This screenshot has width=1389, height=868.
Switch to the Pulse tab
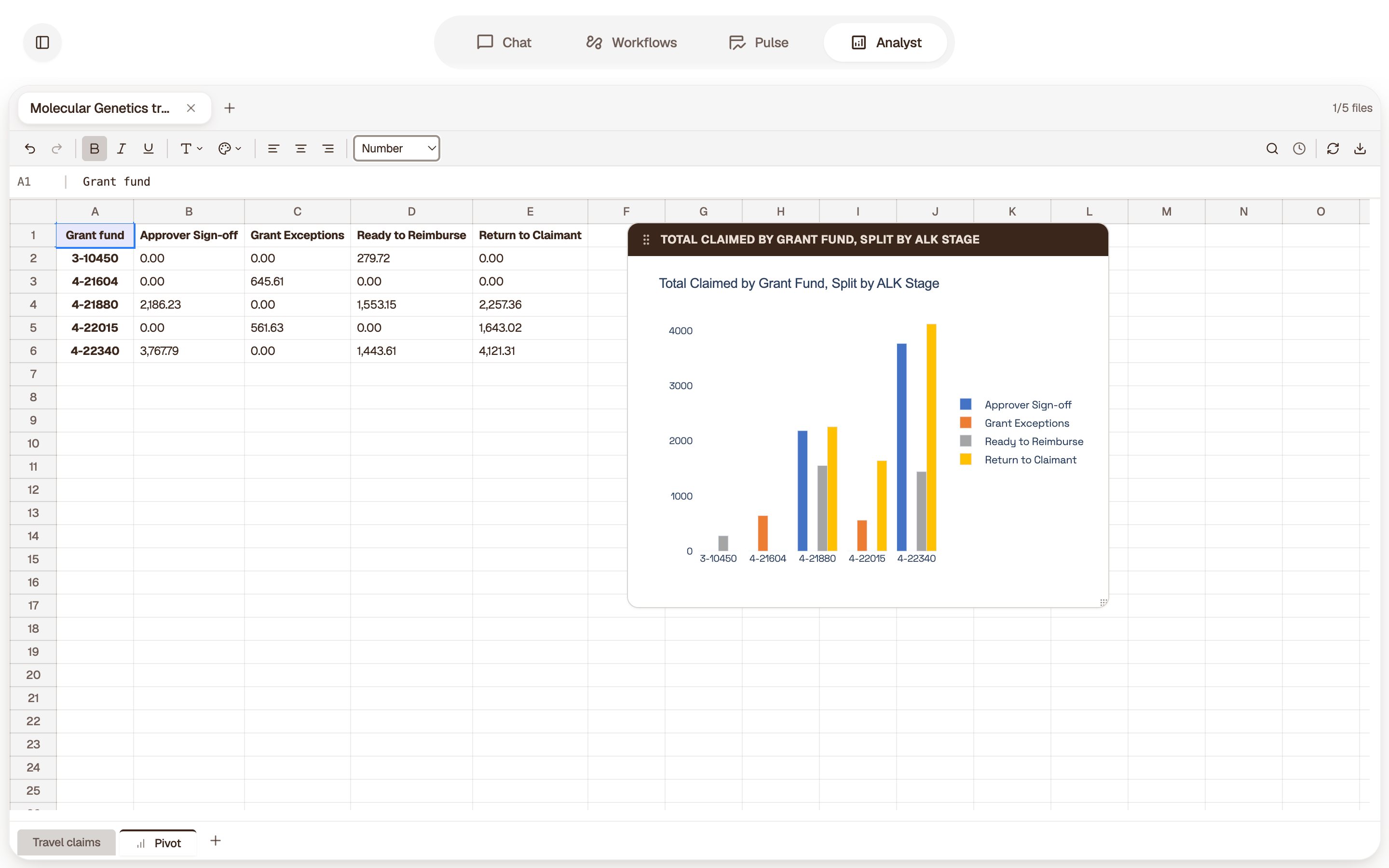click(758, 42)
